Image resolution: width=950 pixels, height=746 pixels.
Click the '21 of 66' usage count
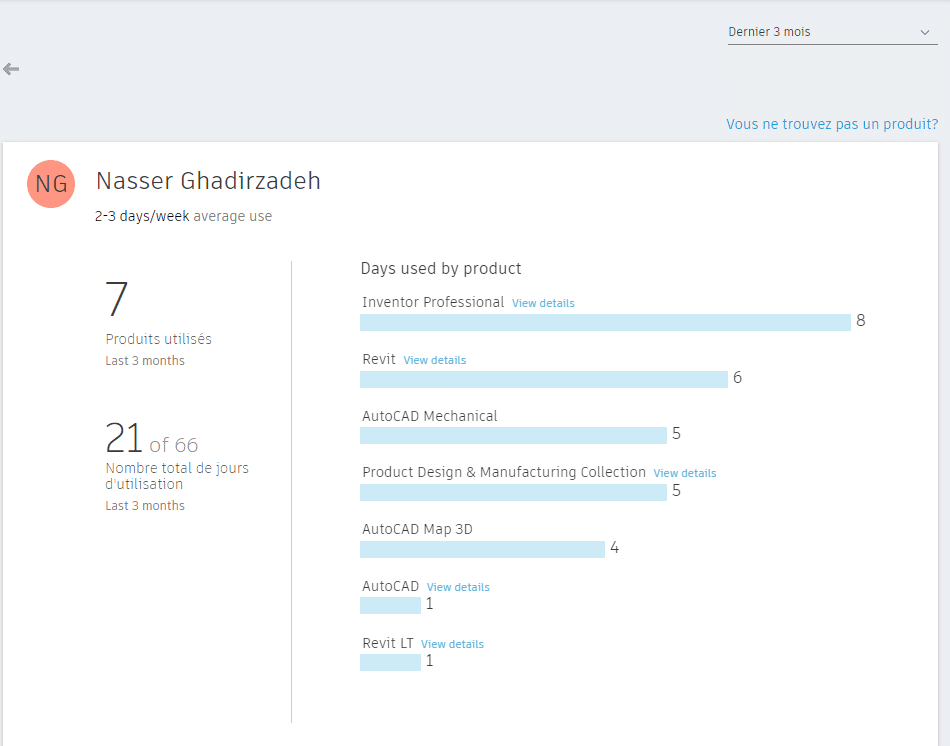click(151, 438)
